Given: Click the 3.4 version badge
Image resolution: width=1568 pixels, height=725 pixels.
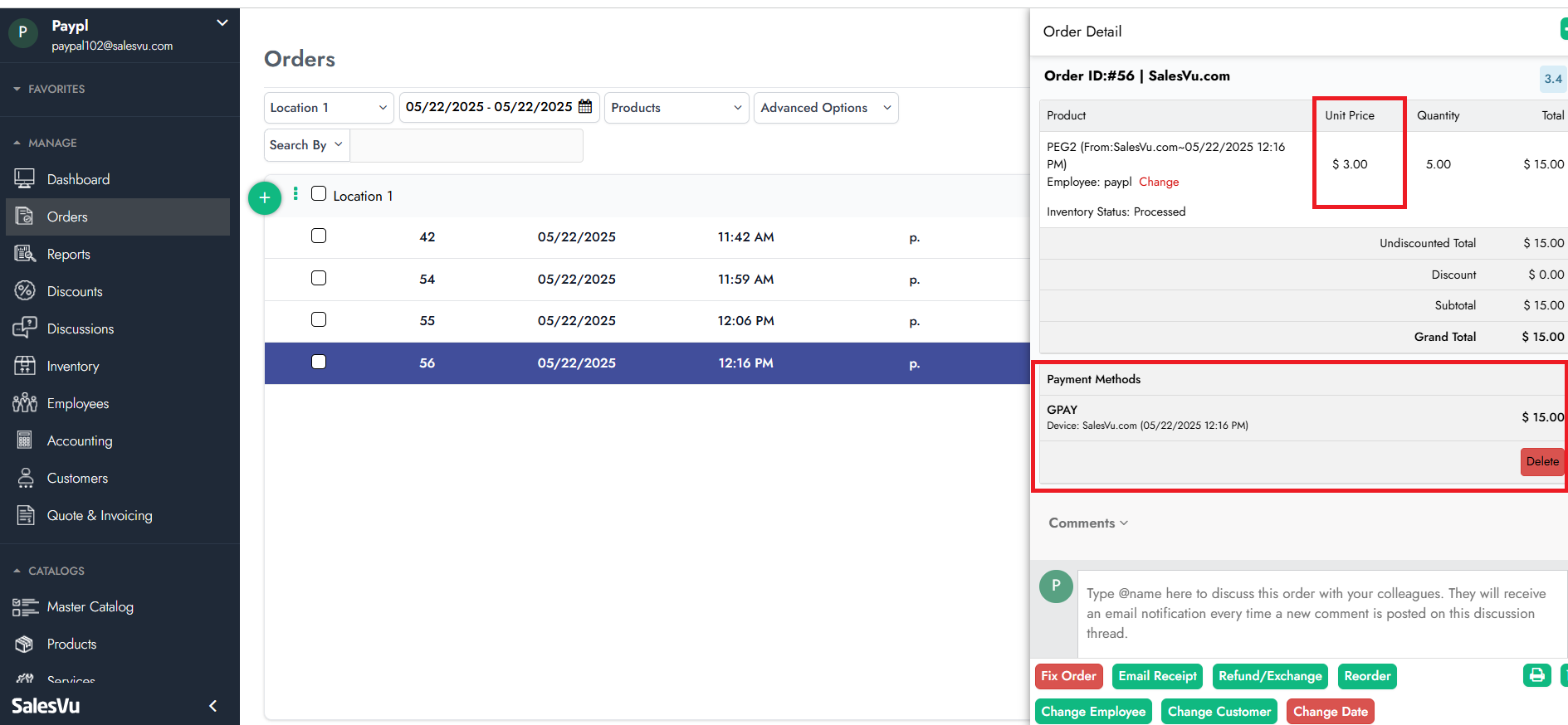Looking at the screenshot, I should [x=1553, y=79].
